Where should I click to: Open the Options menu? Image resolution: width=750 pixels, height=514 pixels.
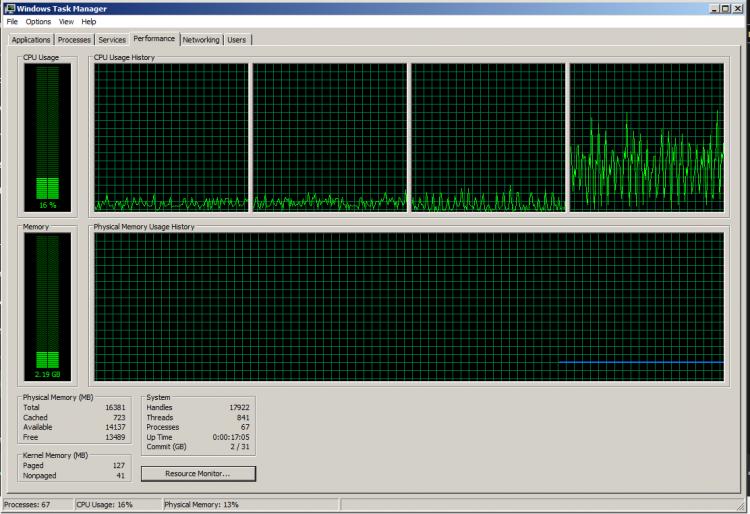pyautogui.click(x=38, y=21)
